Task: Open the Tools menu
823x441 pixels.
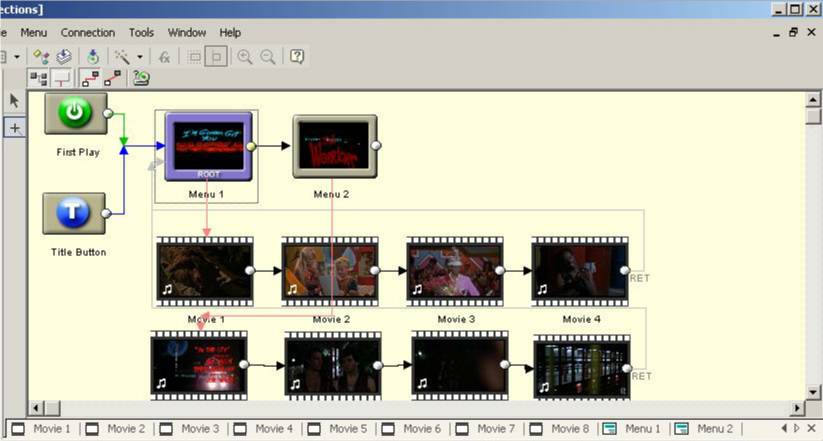Action: click(x=141, y=33)
